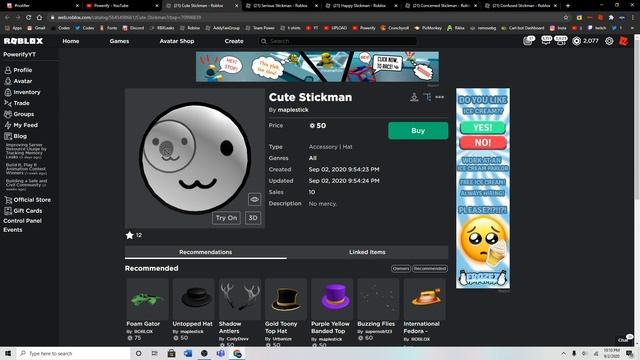Screen dimensions: 640x360
Task: Open a new browser tab with plus
Action: click(x=568, y=6)
